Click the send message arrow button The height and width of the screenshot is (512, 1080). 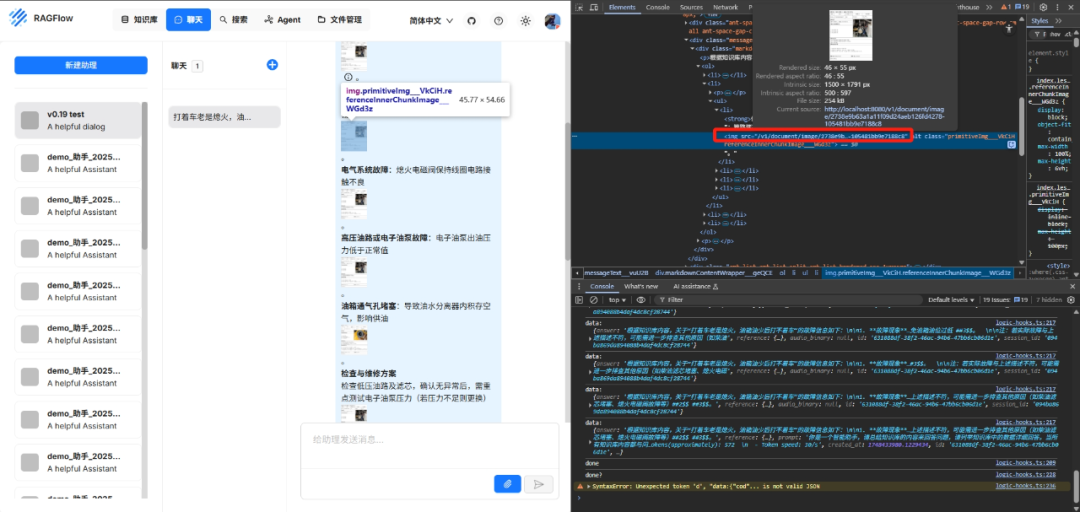click(539, 484)
